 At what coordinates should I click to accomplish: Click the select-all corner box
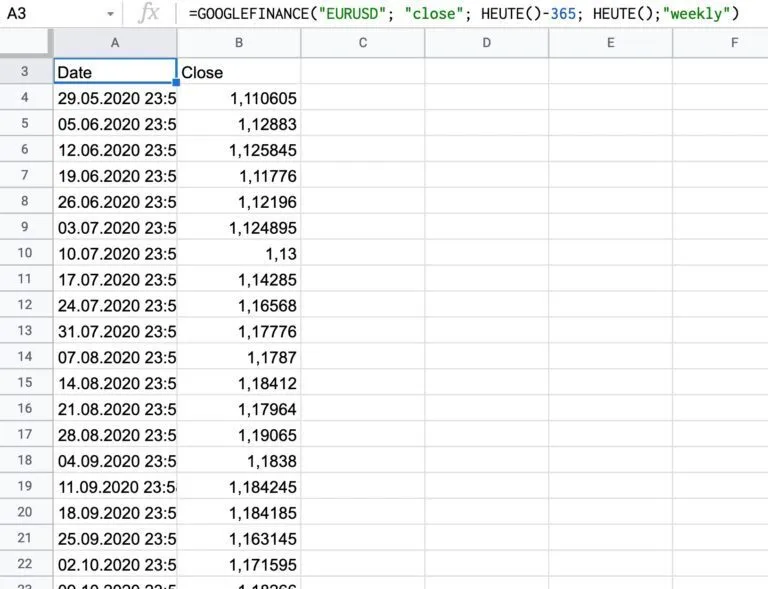[x=25, y=43]
